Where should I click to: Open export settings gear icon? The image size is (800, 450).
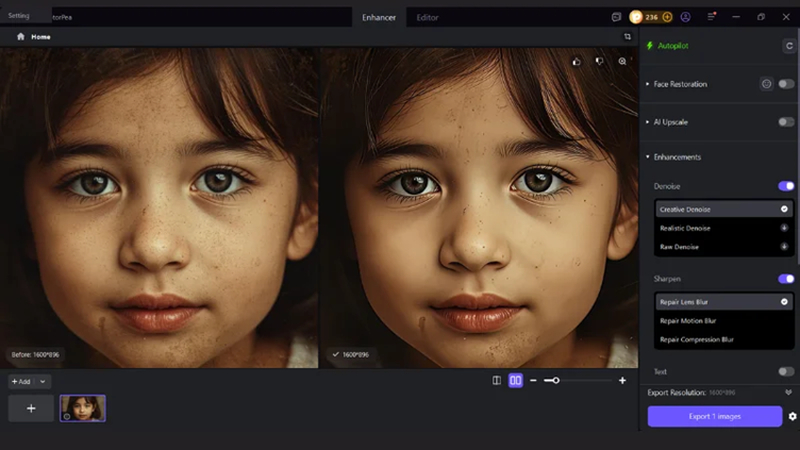tap(792, 416)
